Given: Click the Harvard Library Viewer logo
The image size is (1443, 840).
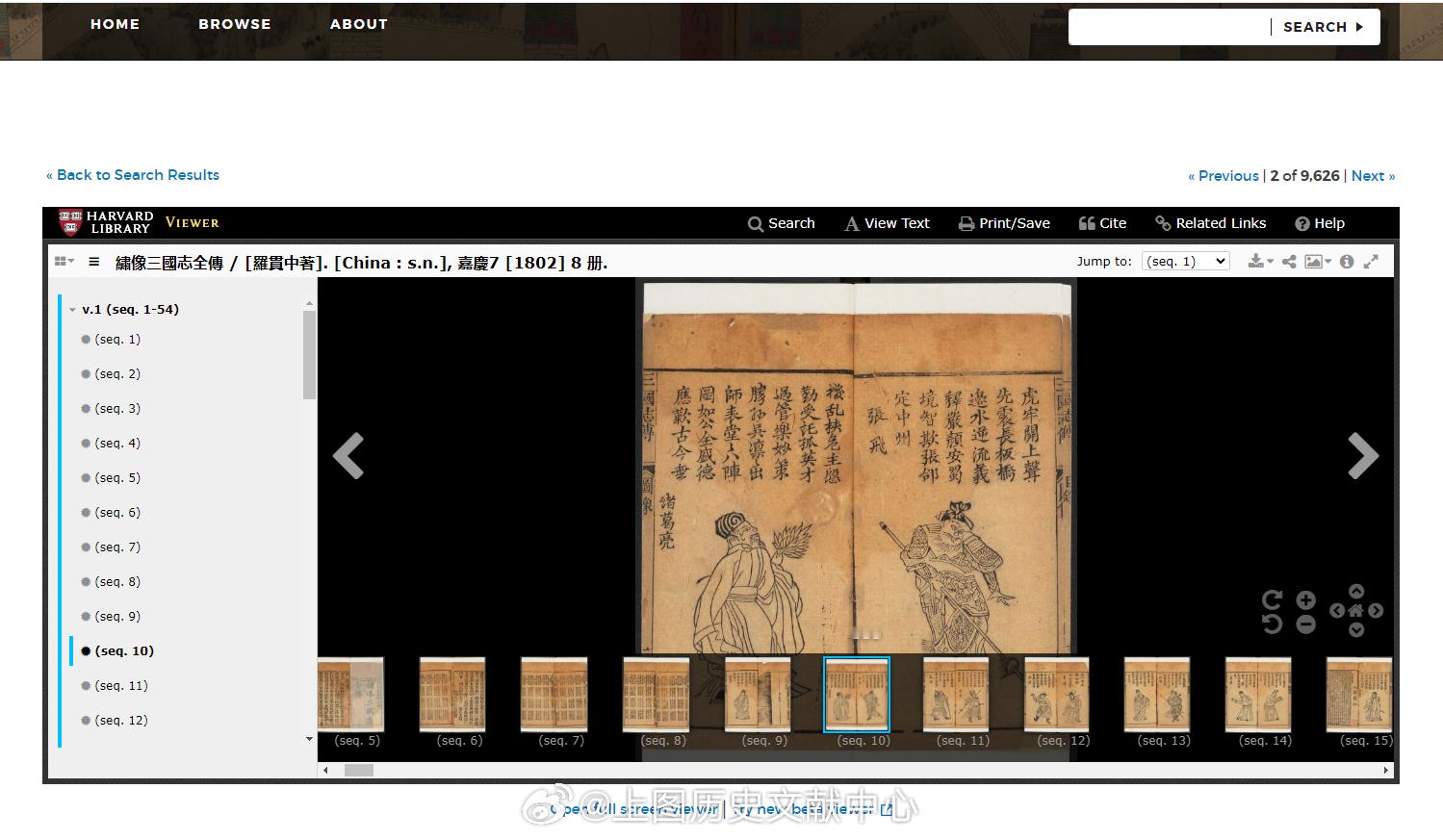Looking at the screenshot, I should pos(139,222).
